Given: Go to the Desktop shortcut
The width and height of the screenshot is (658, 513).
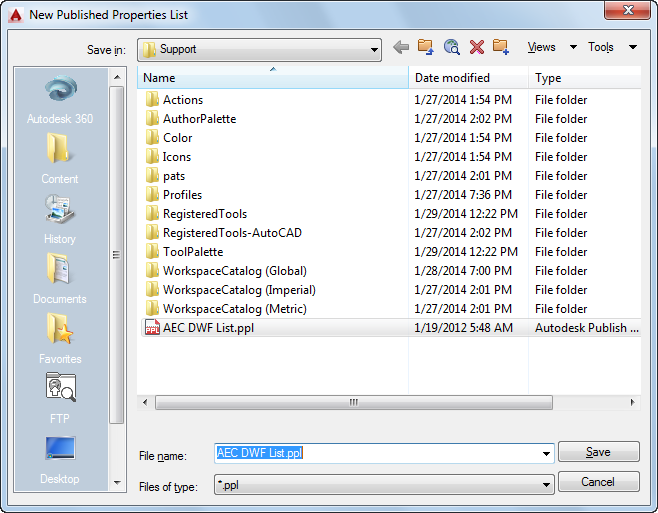Looking at the screenshot, I should pyautogui.click(x=60, y=460).
